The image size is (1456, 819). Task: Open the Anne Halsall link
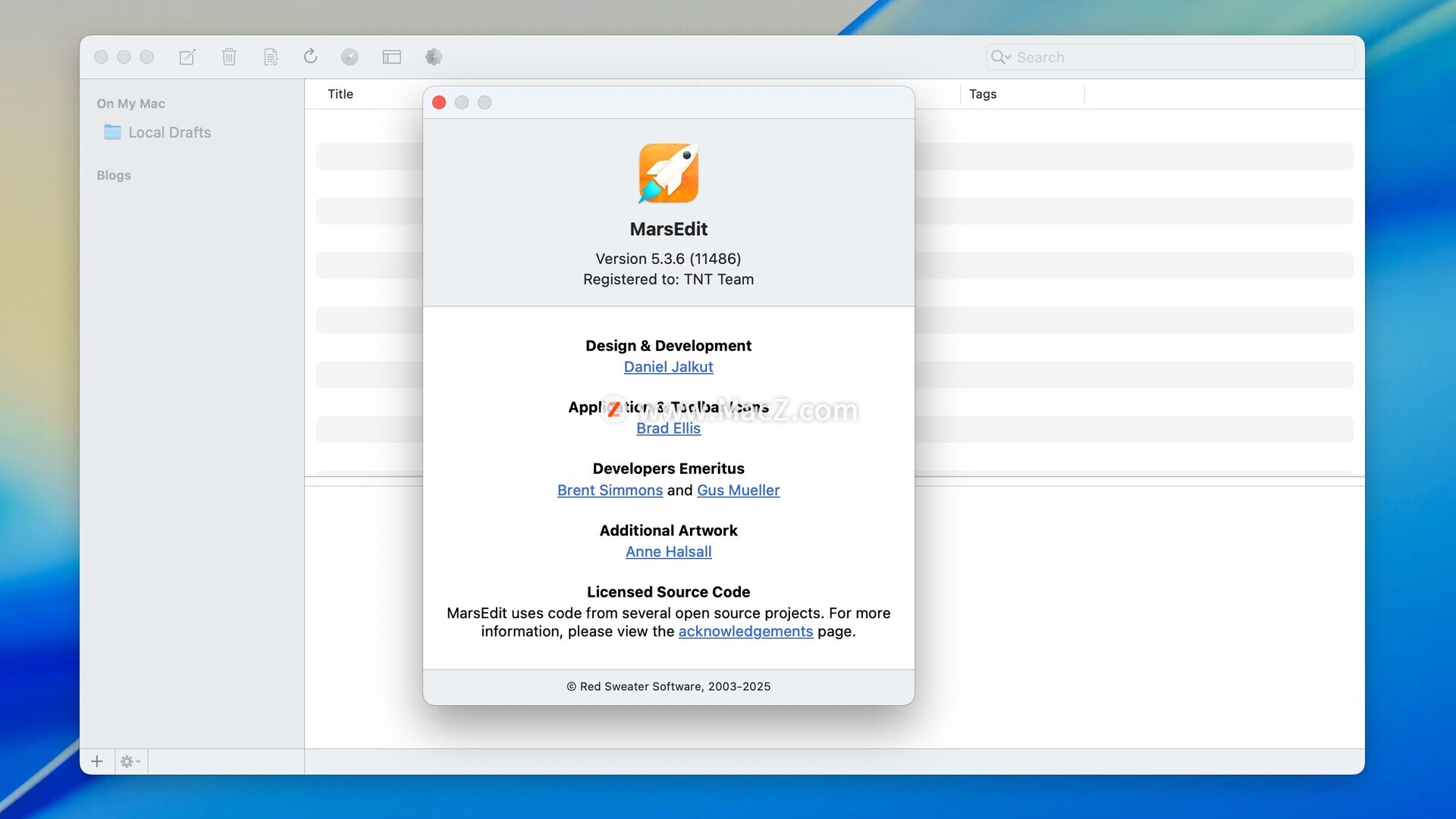tap(668, 552)
